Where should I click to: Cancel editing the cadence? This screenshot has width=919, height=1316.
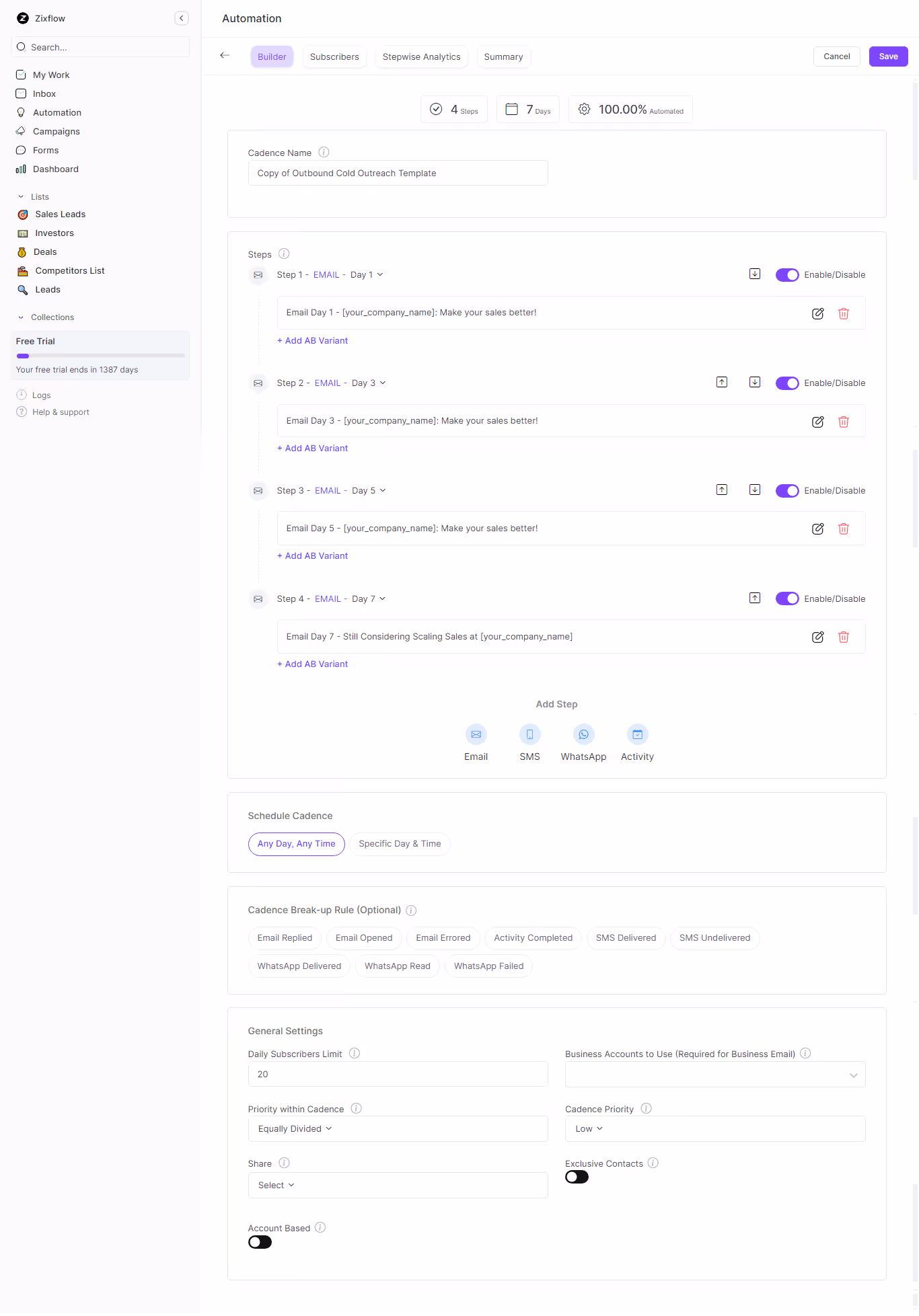pyautogui.click(x=836, y=56)
